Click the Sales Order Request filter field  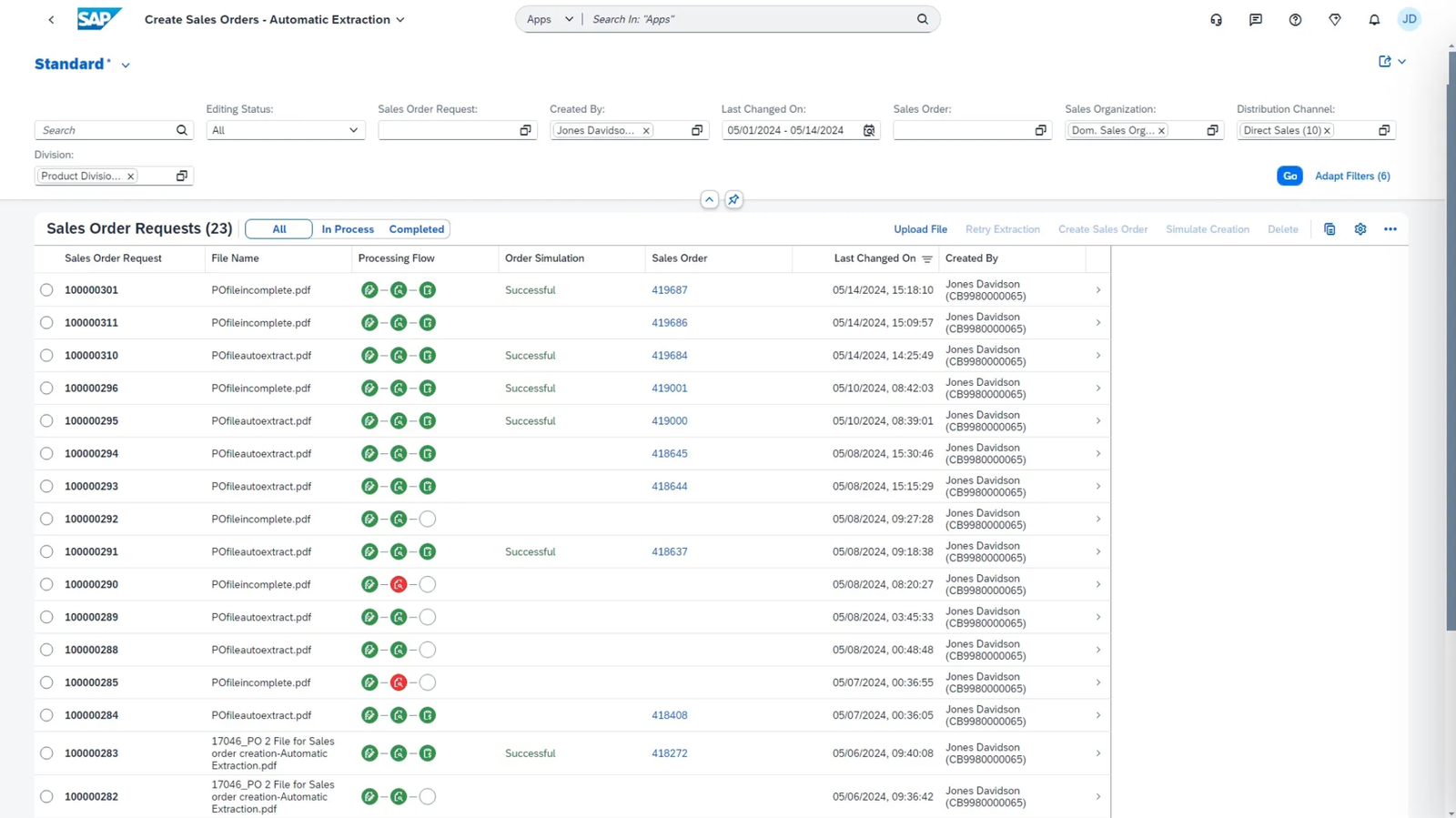(x=447, y=130)
